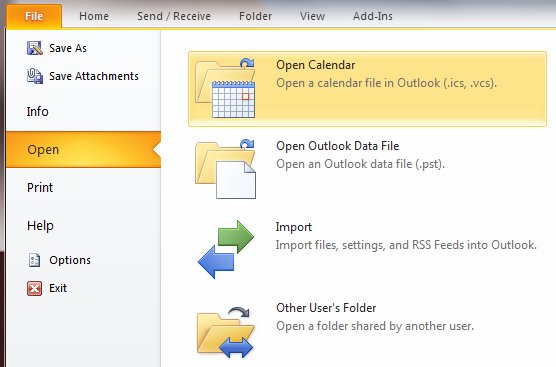Click the Import title text
Viewport: 556px width, 367px height.
[294, 227]
